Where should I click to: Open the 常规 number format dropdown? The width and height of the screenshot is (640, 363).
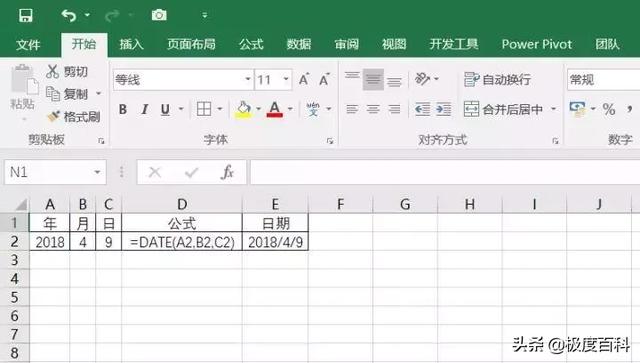click(603, 79)
